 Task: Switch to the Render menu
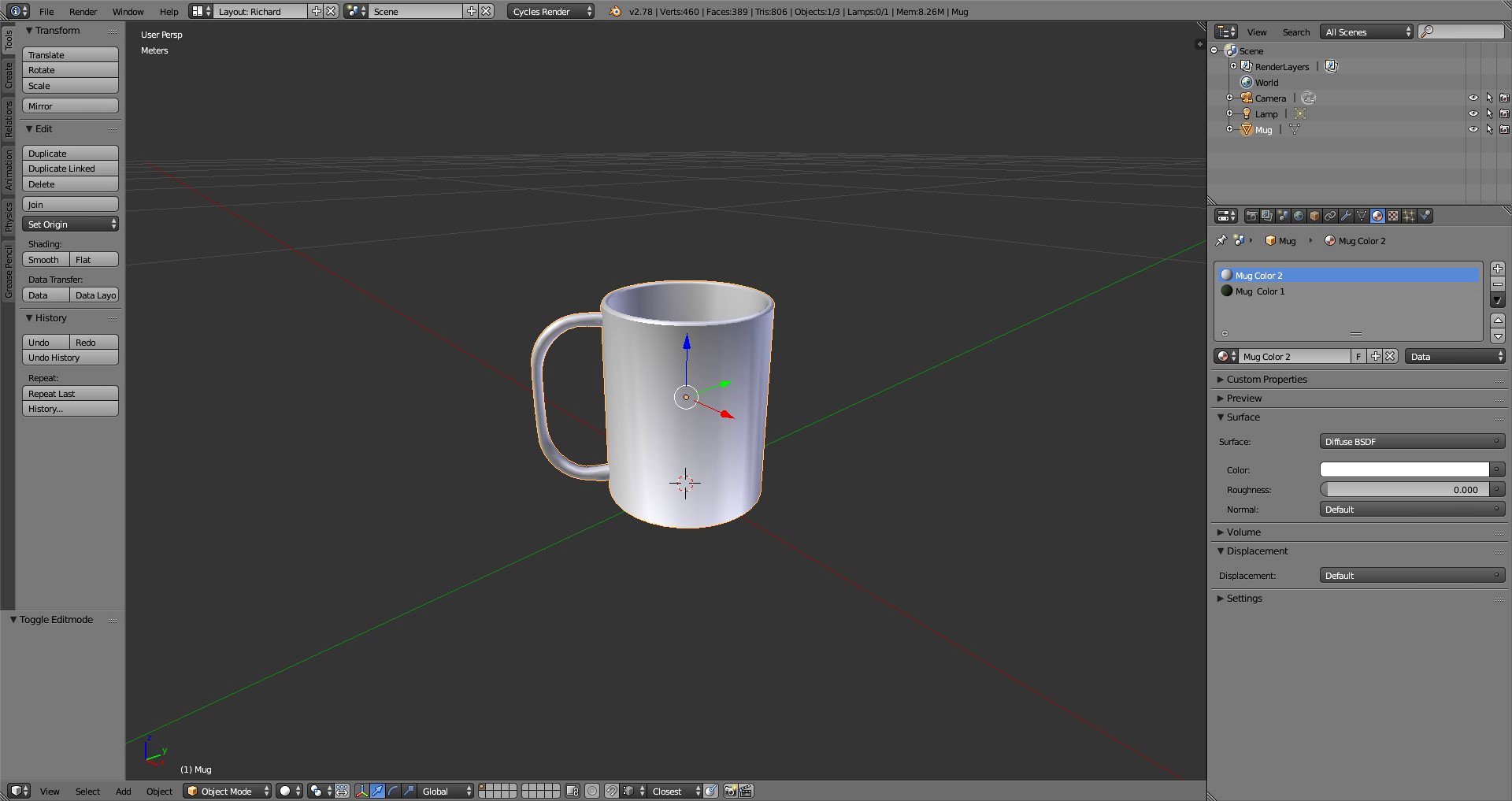(x=83, y=11)
